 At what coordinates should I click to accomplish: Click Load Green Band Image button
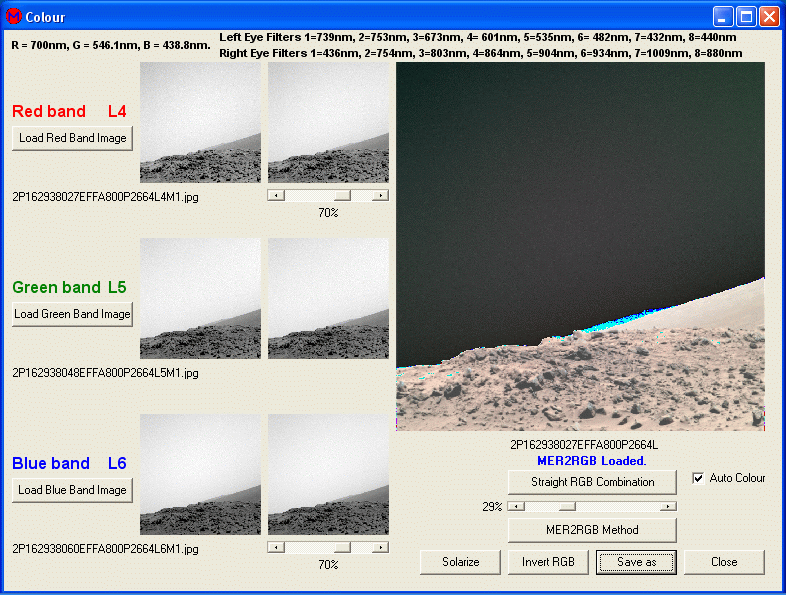tap(73, 314)
